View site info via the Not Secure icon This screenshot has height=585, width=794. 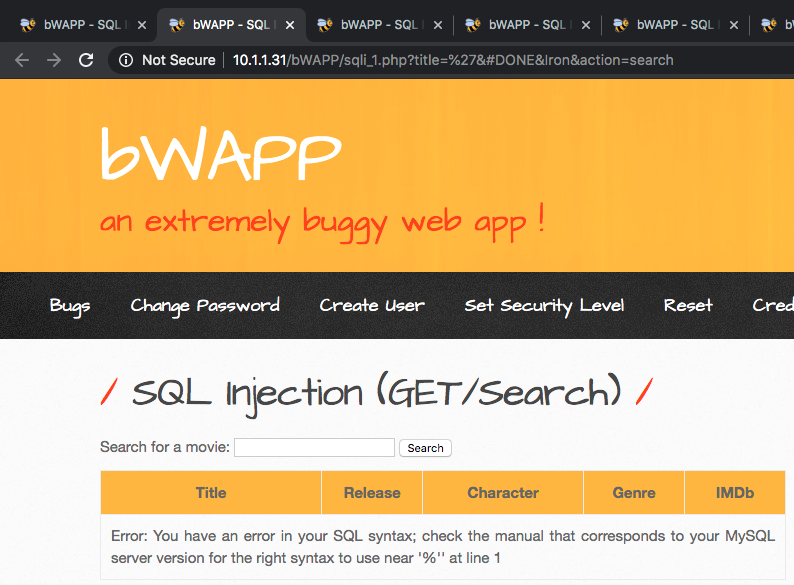point(126,60)
